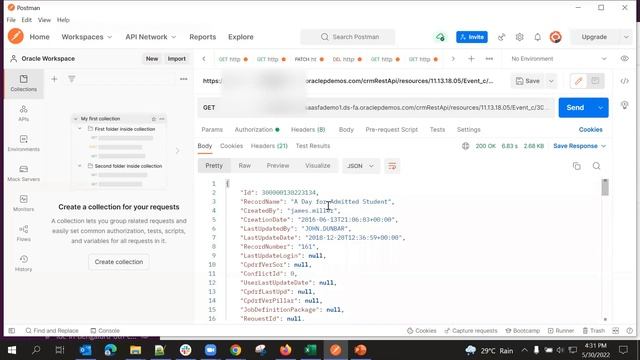The width and height of the screenshot is (640, 360).
Task: Open the notifications bell
Action: (538, 37)
